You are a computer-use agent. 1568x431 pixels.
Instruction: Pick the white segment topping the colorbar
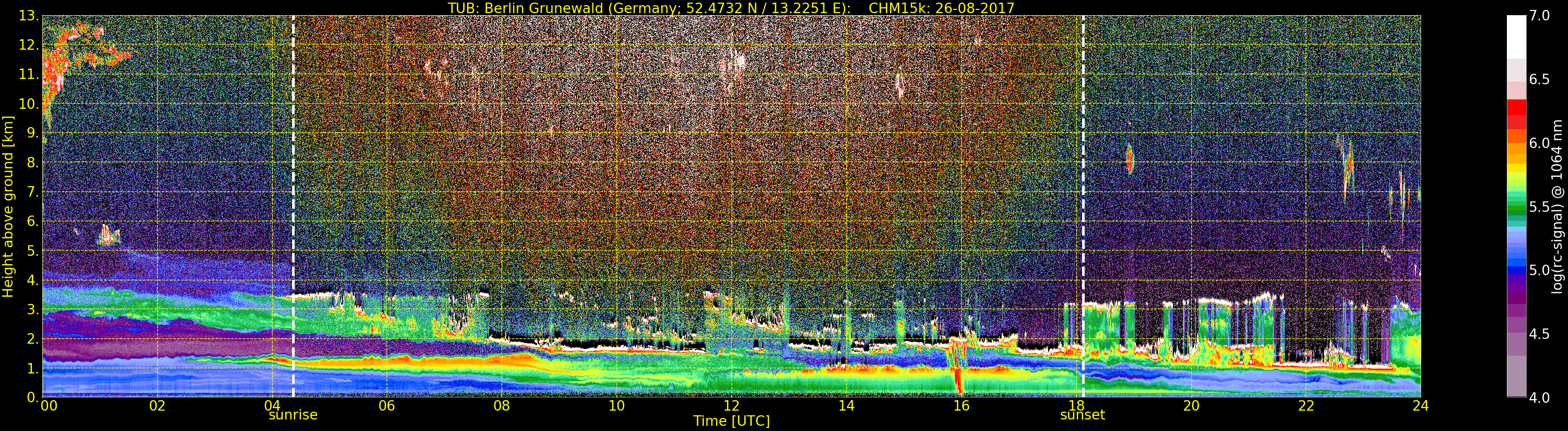click(1516, 37)
